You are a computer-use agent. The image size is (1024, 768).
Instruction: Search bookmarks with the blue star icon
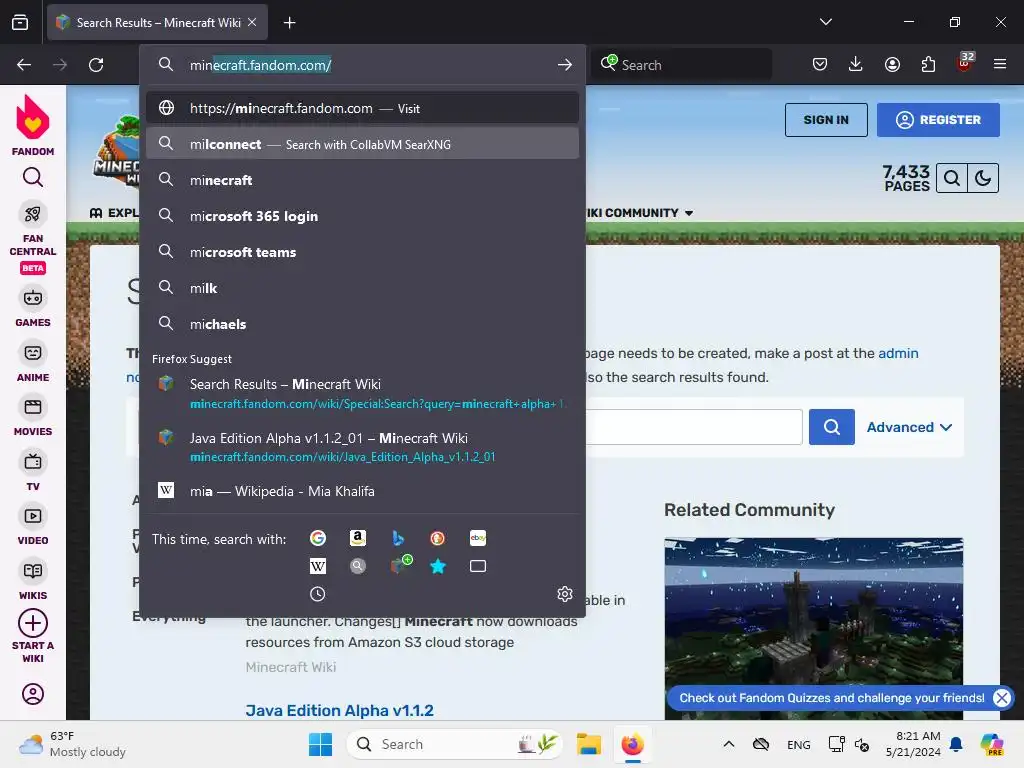[x=438, y=566]
